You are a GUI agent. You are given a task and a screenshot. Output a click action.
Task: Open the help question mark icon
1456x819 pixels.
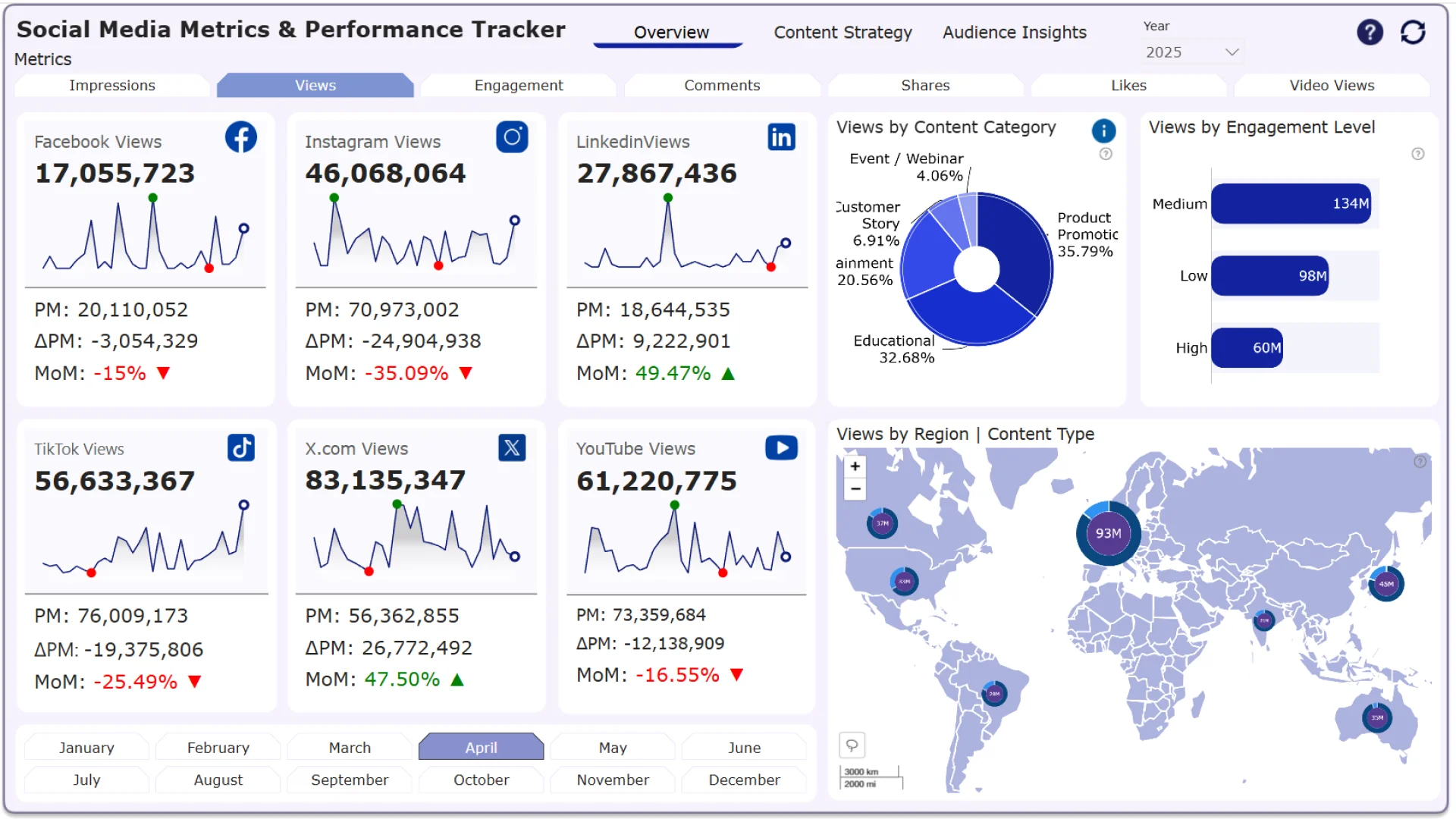(x=1370, y=33)
